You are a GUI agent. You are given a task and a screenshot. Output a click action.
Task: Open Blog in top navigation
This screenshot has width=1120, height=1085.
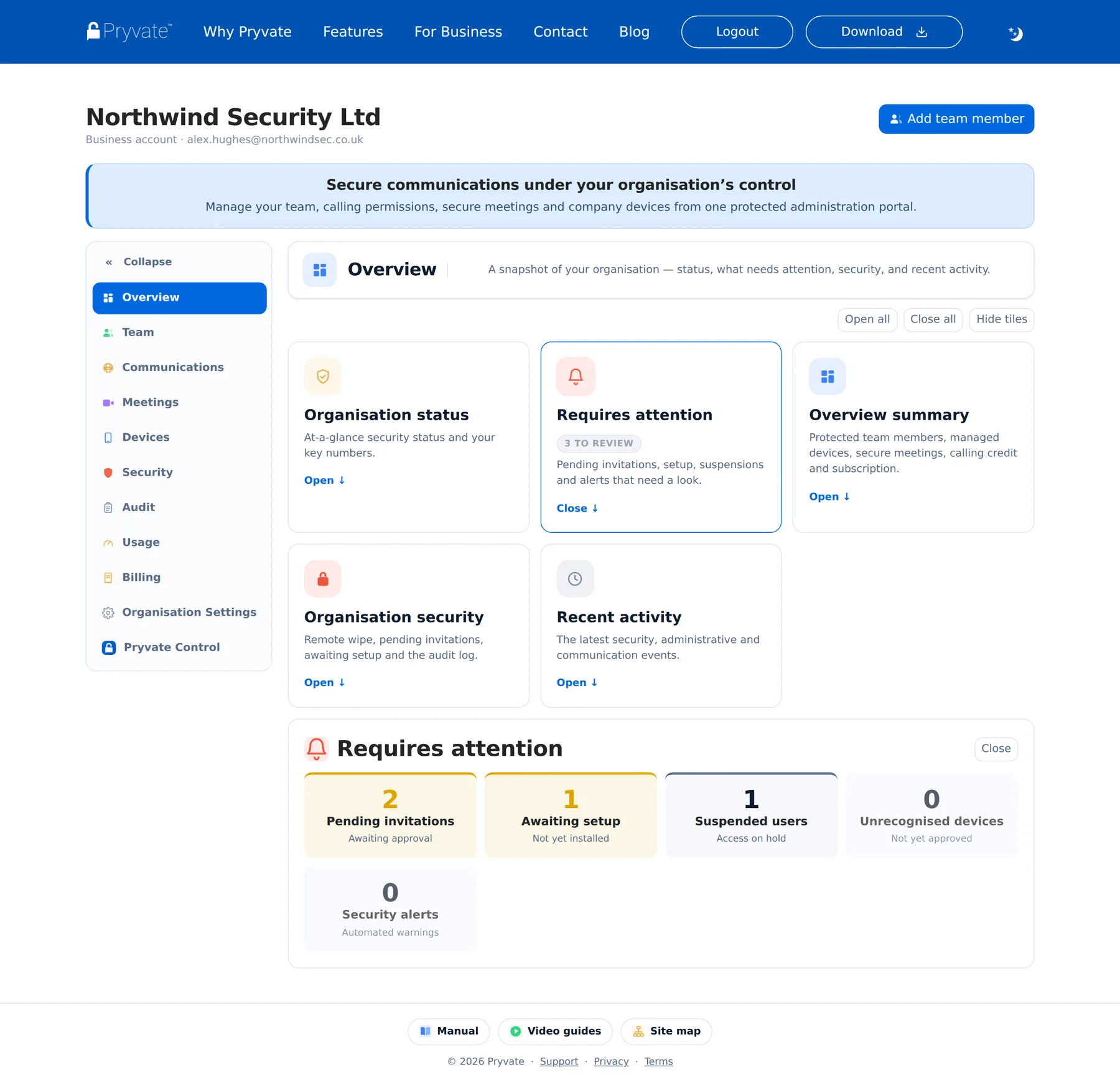coord(634,32)
